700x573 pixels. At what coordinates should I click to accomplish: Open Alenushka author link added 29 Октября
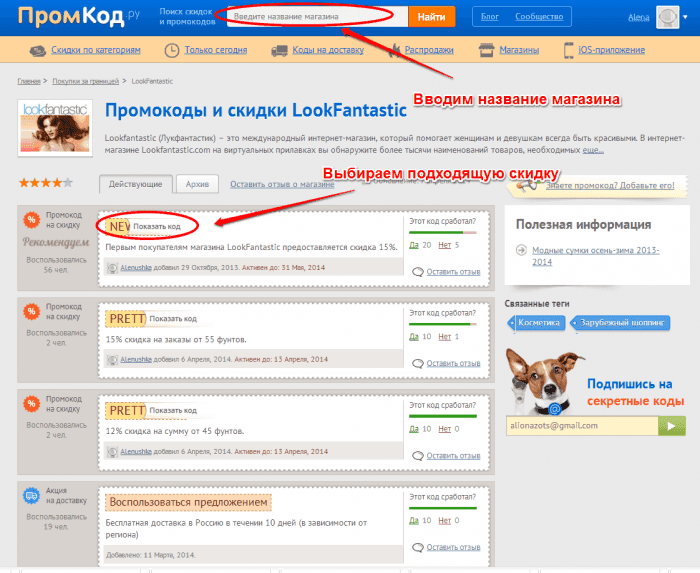(x=136, y=268)
